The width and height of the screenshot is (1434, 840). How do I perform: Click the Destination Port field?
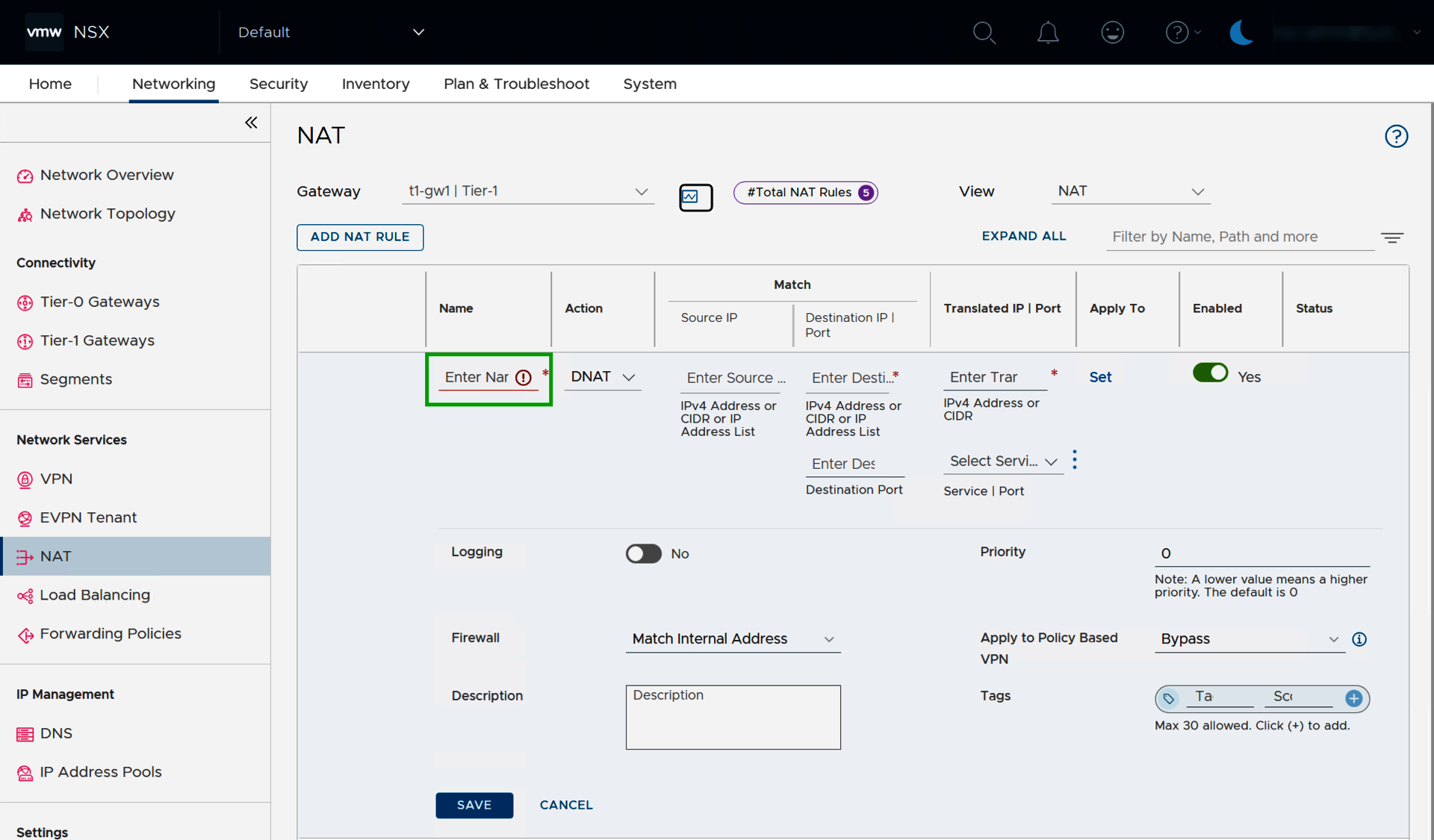(x=854, y=464)
